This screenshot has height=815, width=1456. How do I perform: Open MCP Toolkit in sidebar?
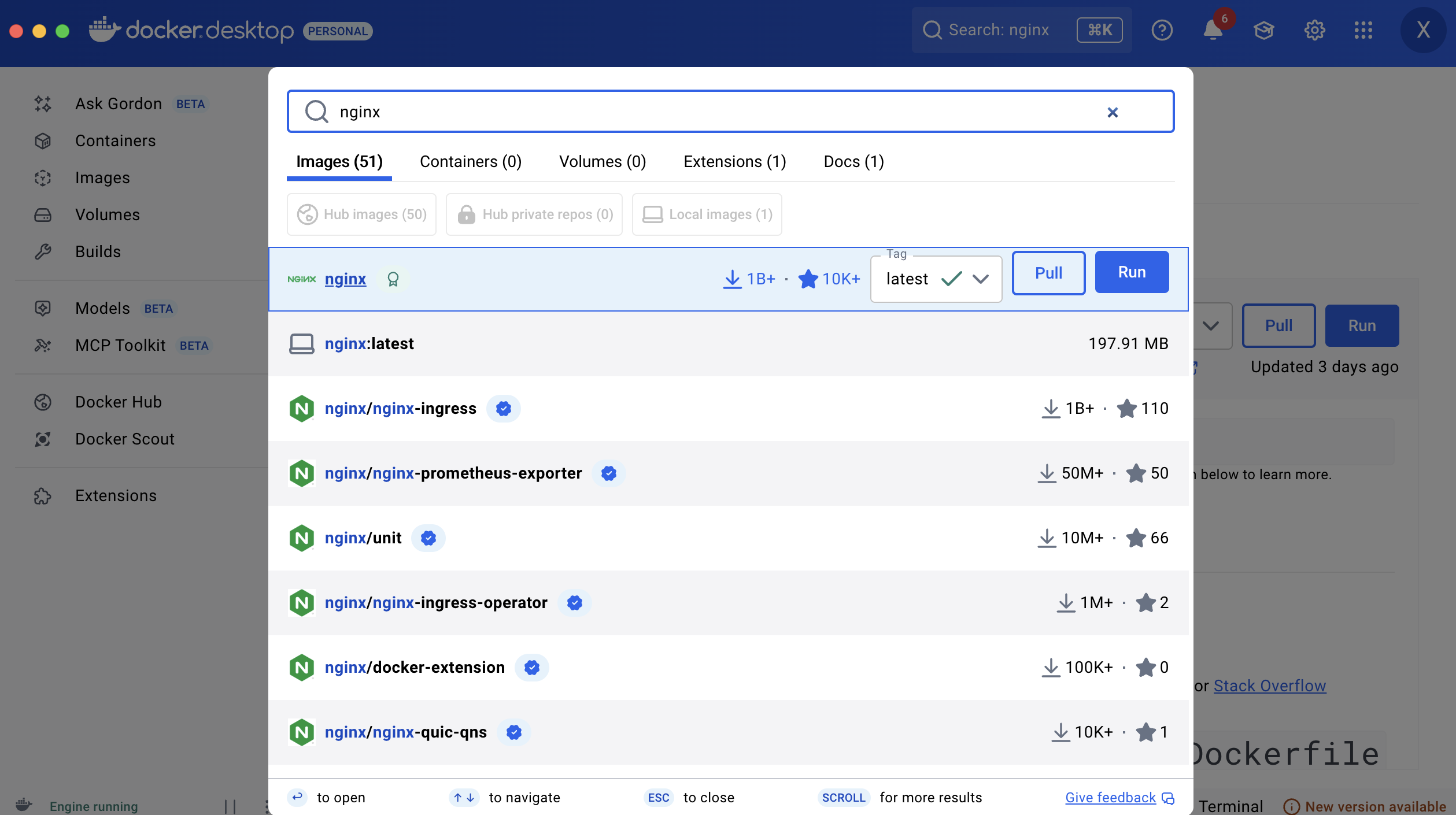[x=120, y=346]
